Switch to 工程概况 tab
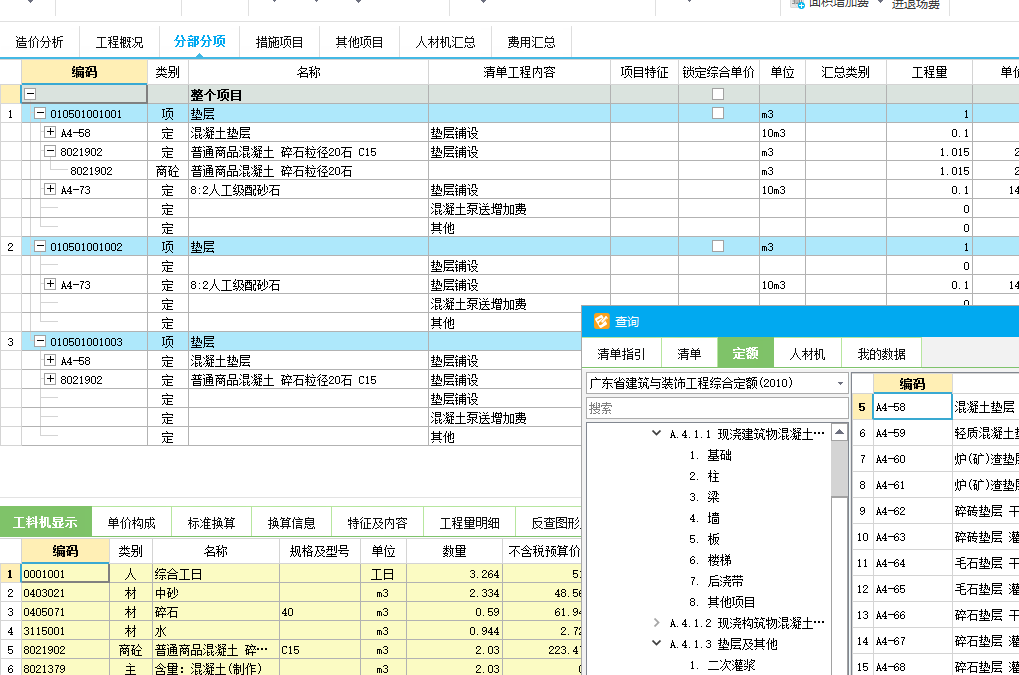This screenshot has height=675, width=1019. (x=120, y=42)
